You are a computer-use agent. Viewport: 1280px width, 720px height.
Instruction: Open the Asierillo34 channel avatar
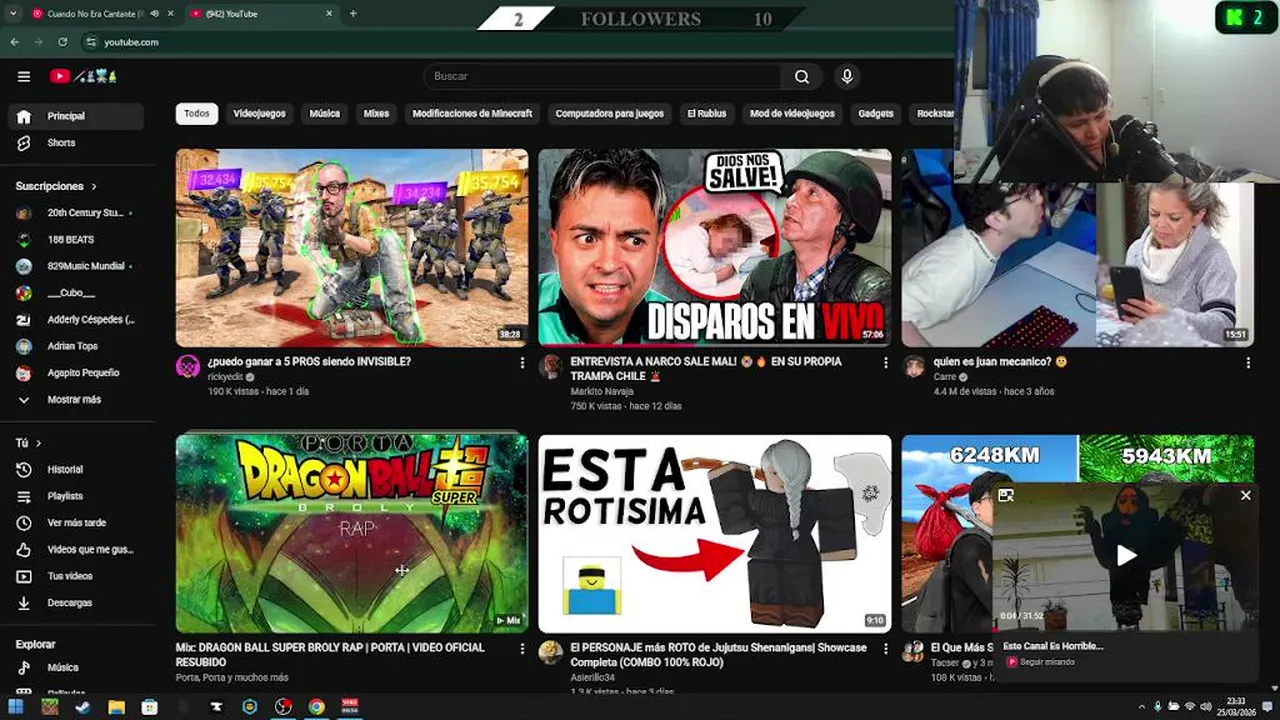click(551, 652)
